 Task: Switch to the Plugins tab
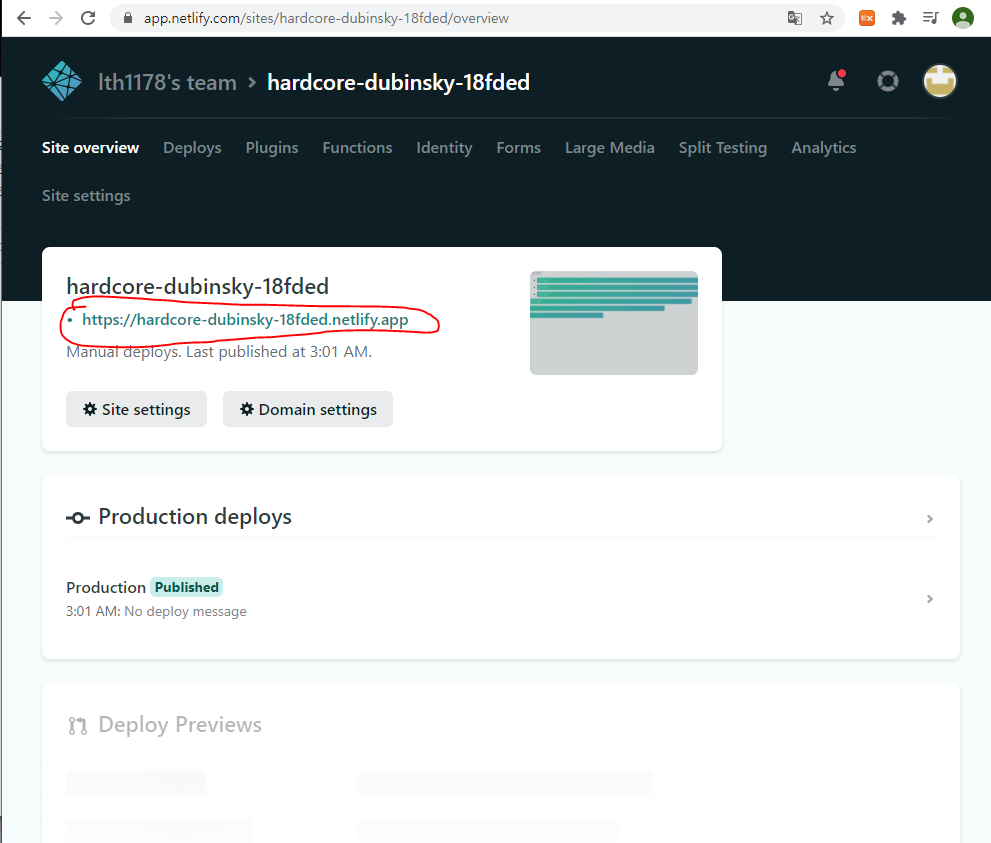(x=272, y=148)
